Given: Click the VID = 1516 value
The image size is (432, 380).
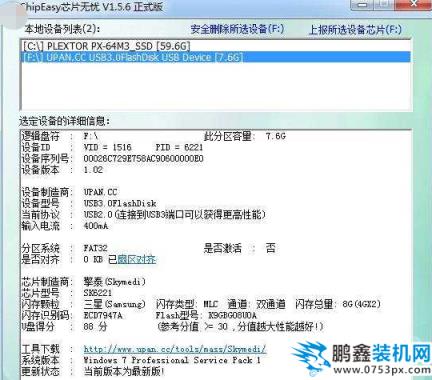Looking at the screenshot, I should (x=107, y=147).
